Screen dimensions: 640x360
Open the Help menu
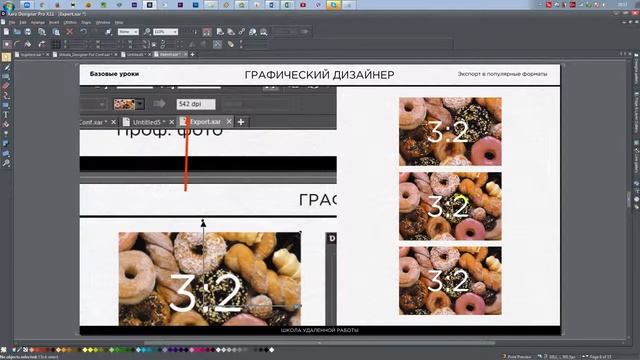click(x=119, y=22)
